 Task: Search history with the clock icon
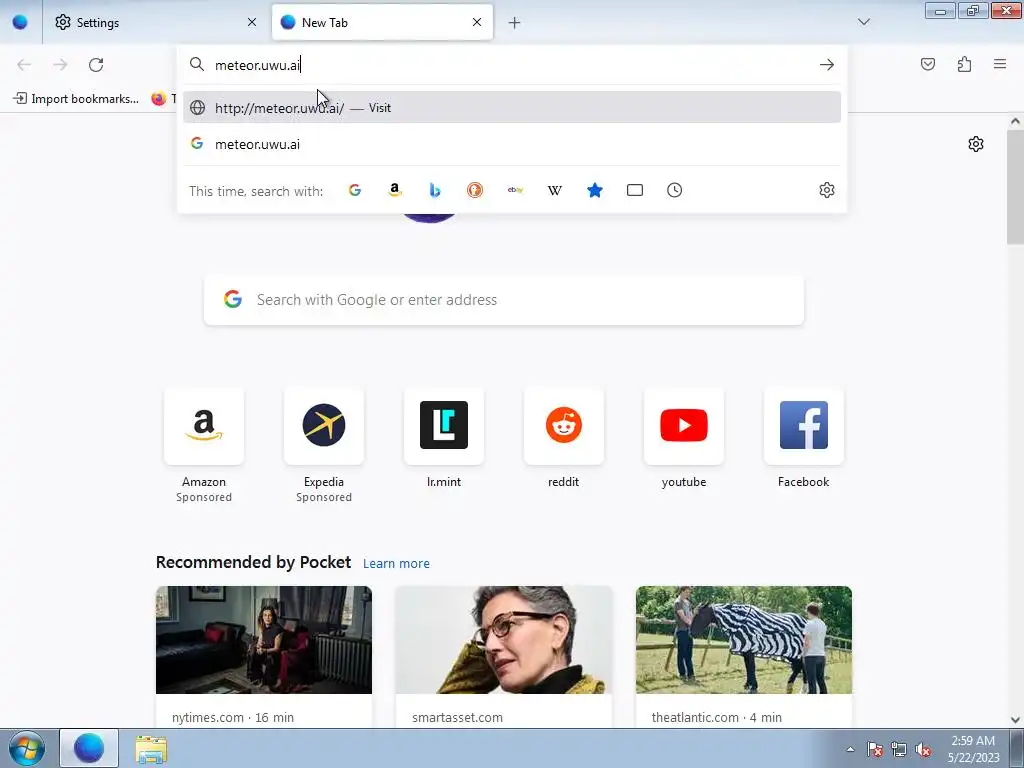(675, 190)
